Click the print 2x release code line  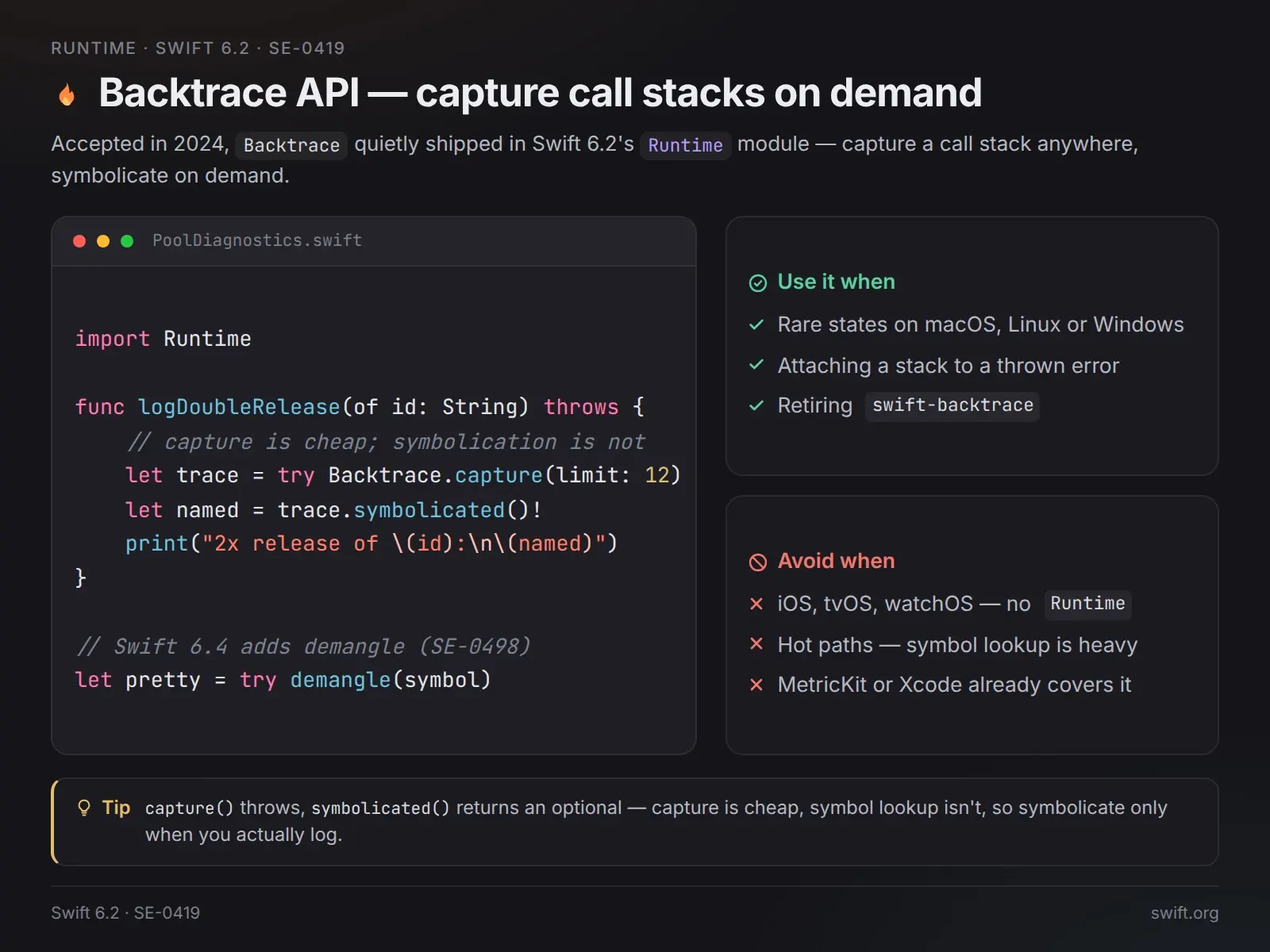click(x=371, y=543)
